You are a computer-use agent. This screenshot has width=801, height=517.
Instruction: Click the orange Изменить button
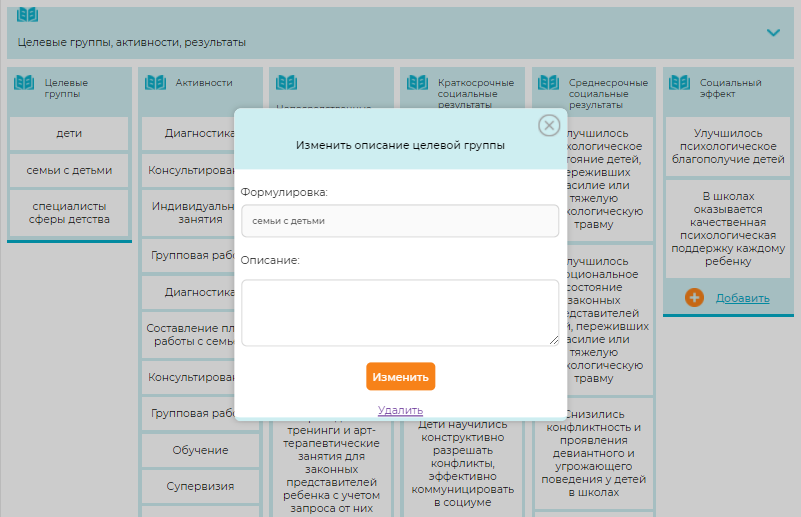coord(400,377)
